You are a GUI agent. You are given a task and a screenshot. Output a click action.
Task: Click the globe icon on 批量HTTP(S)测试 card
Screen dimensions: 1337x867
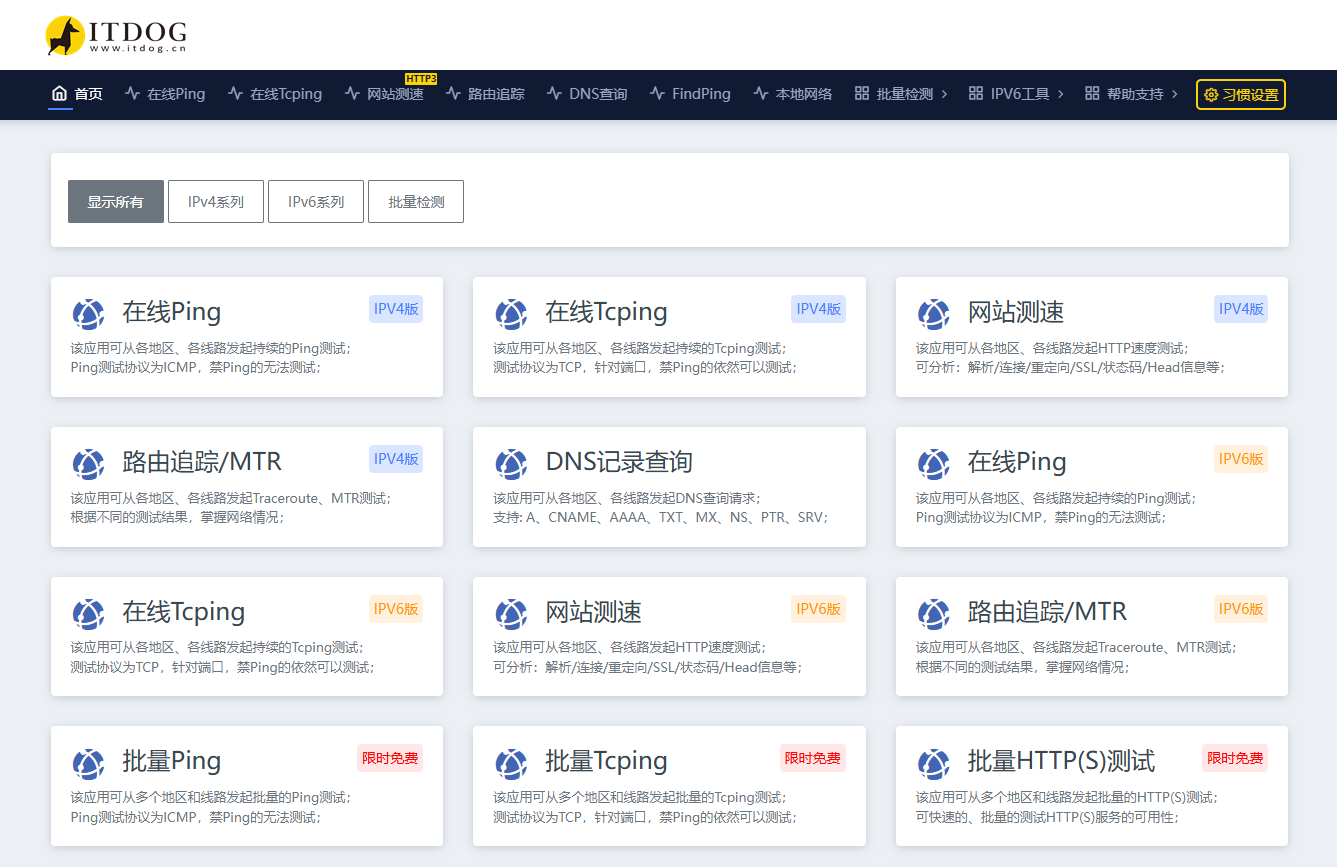pos(934,763)
